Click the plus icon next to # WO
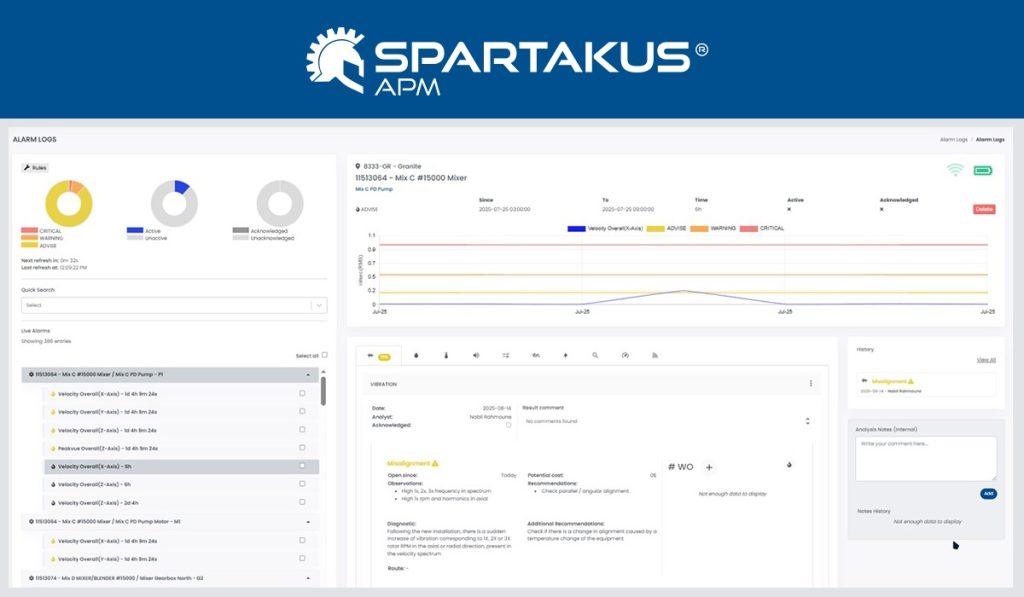Image resolution: width=1024 pixels, height=597 pixels. 709,468
